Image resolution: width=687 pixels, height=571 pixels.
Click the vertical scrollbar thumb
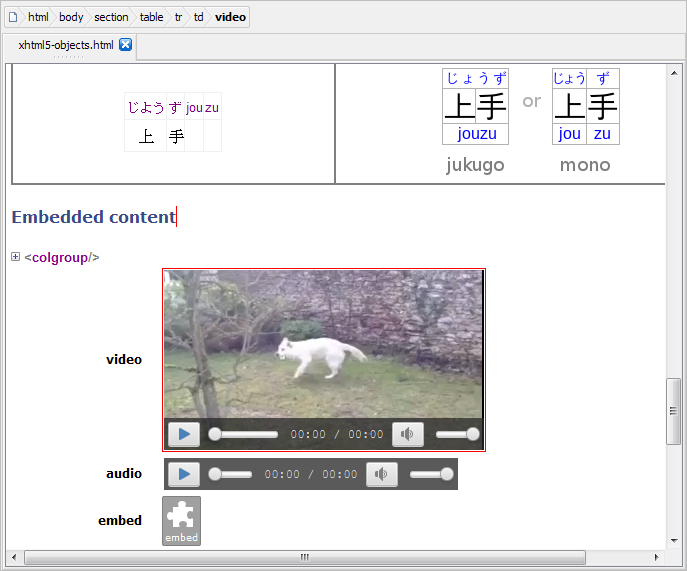673,411
